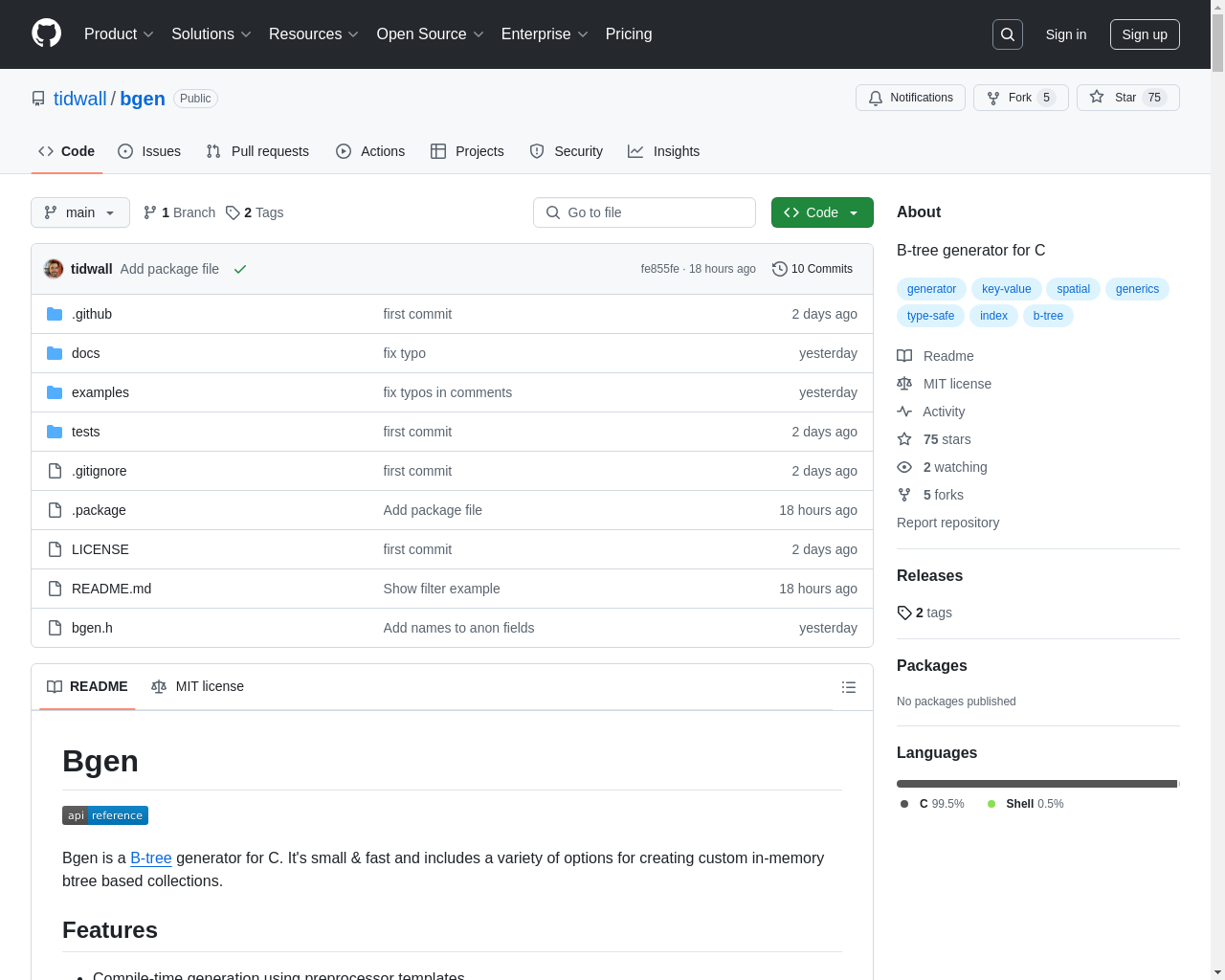Select the MIT license tab in viewer
Image resolution: width=1225 pixels, height=980 pixels.
click(198, 686)
